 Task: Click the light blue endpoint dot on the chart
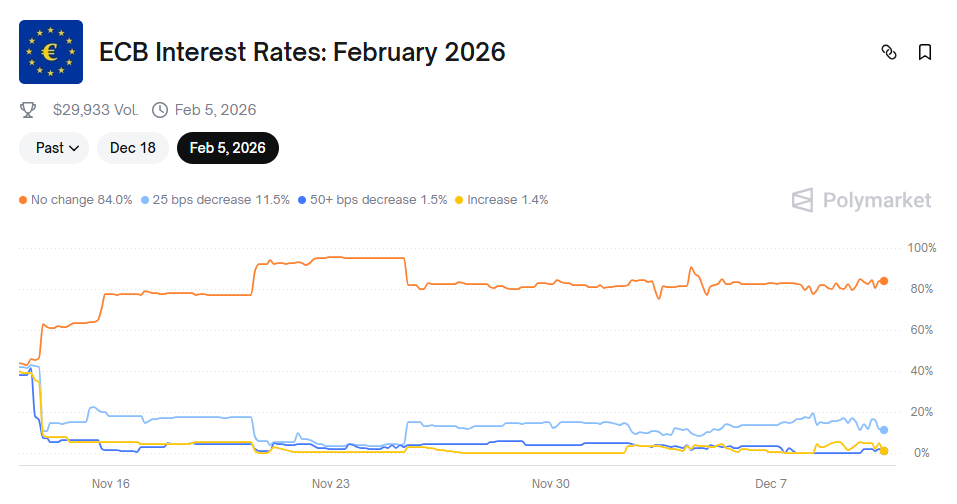(884, 430)
